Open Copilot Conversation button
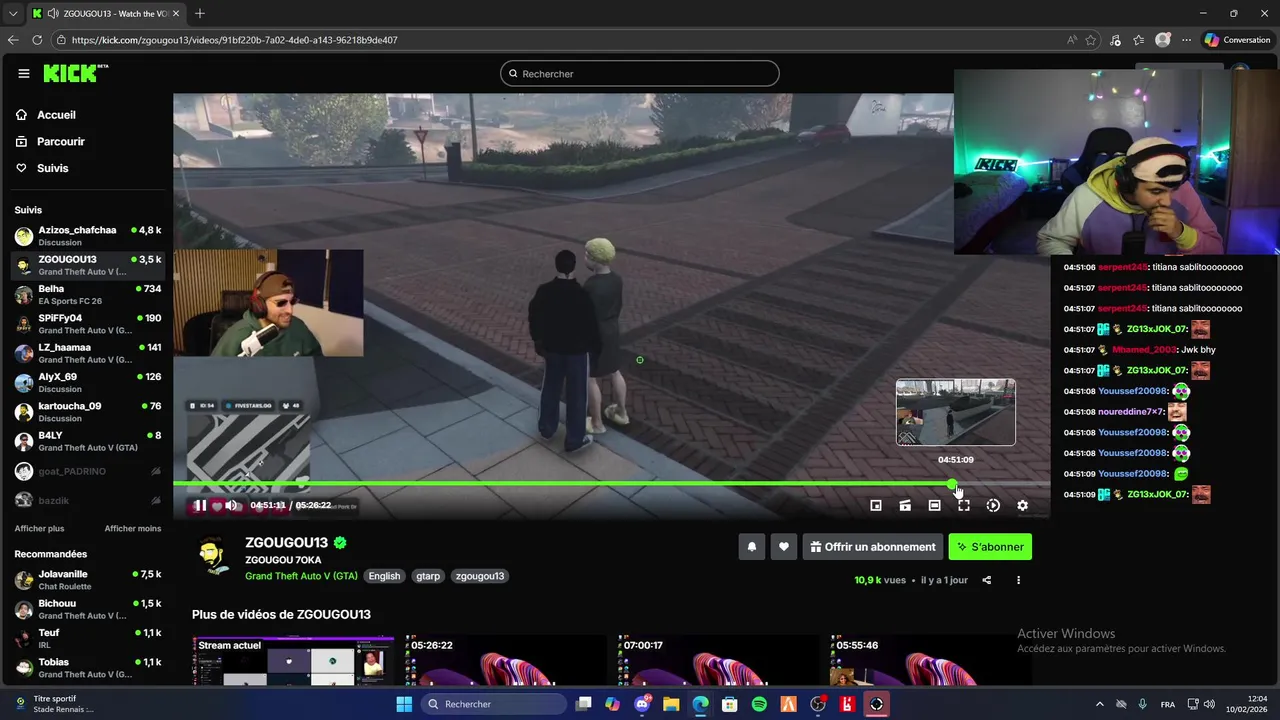Viewport: 1280px width, 720px height. click(1238, 40)
